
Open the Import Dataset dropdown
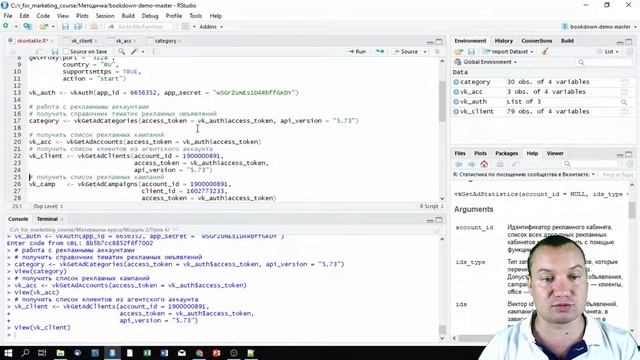(508, 52)
